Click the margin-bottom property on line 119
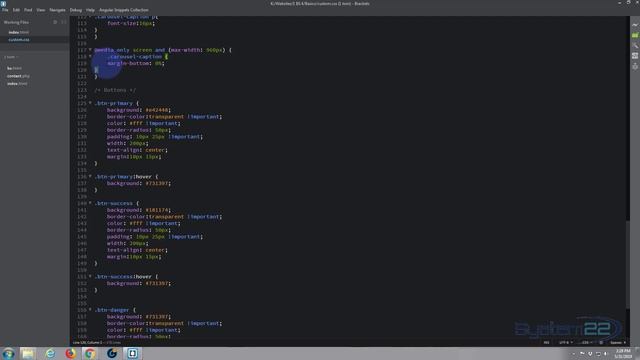 pos(129,63)
